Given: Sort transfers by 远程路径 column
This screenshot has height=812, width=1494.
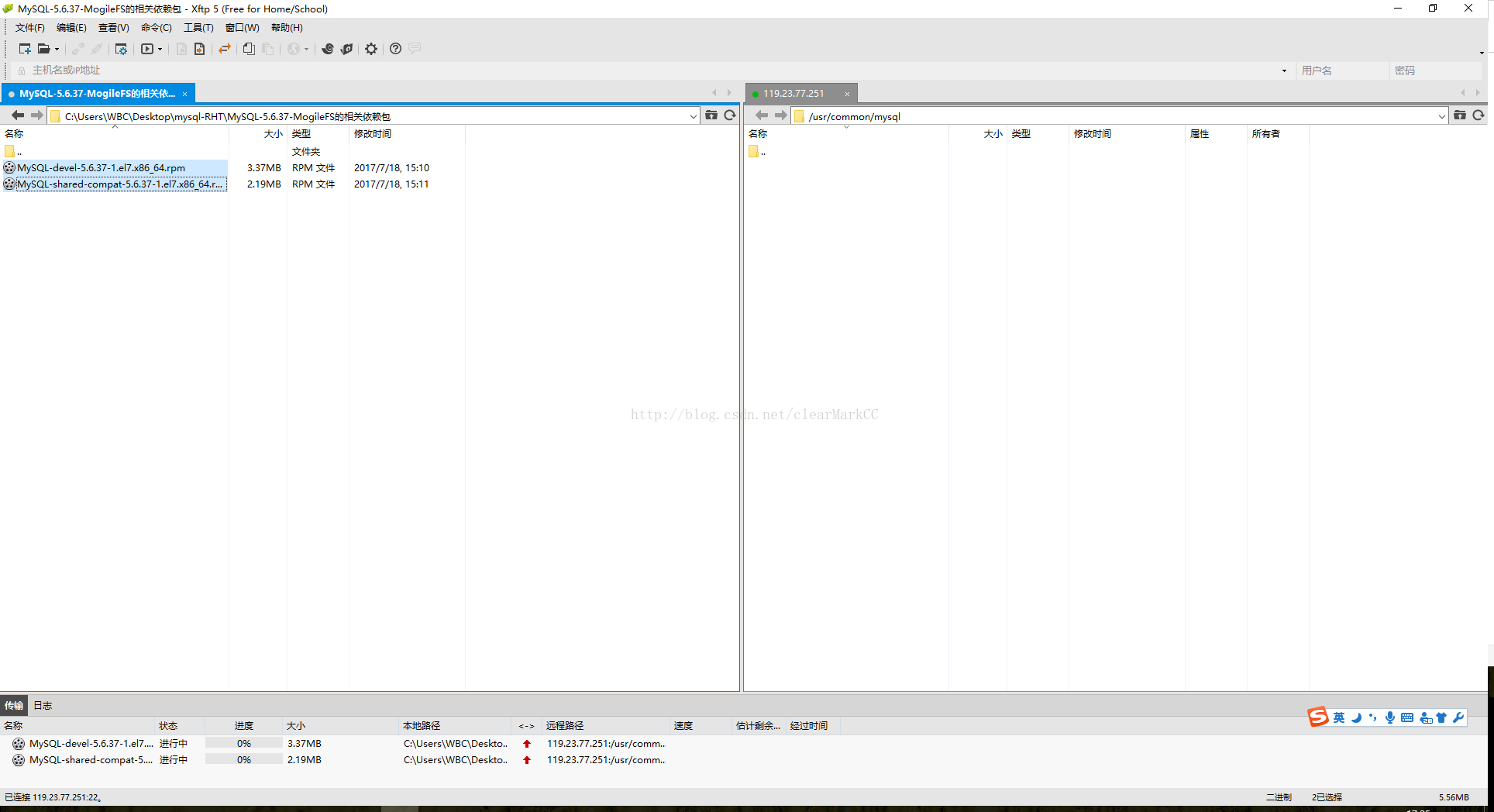Looking at the screenshot, I should click(x=607, y=726).
